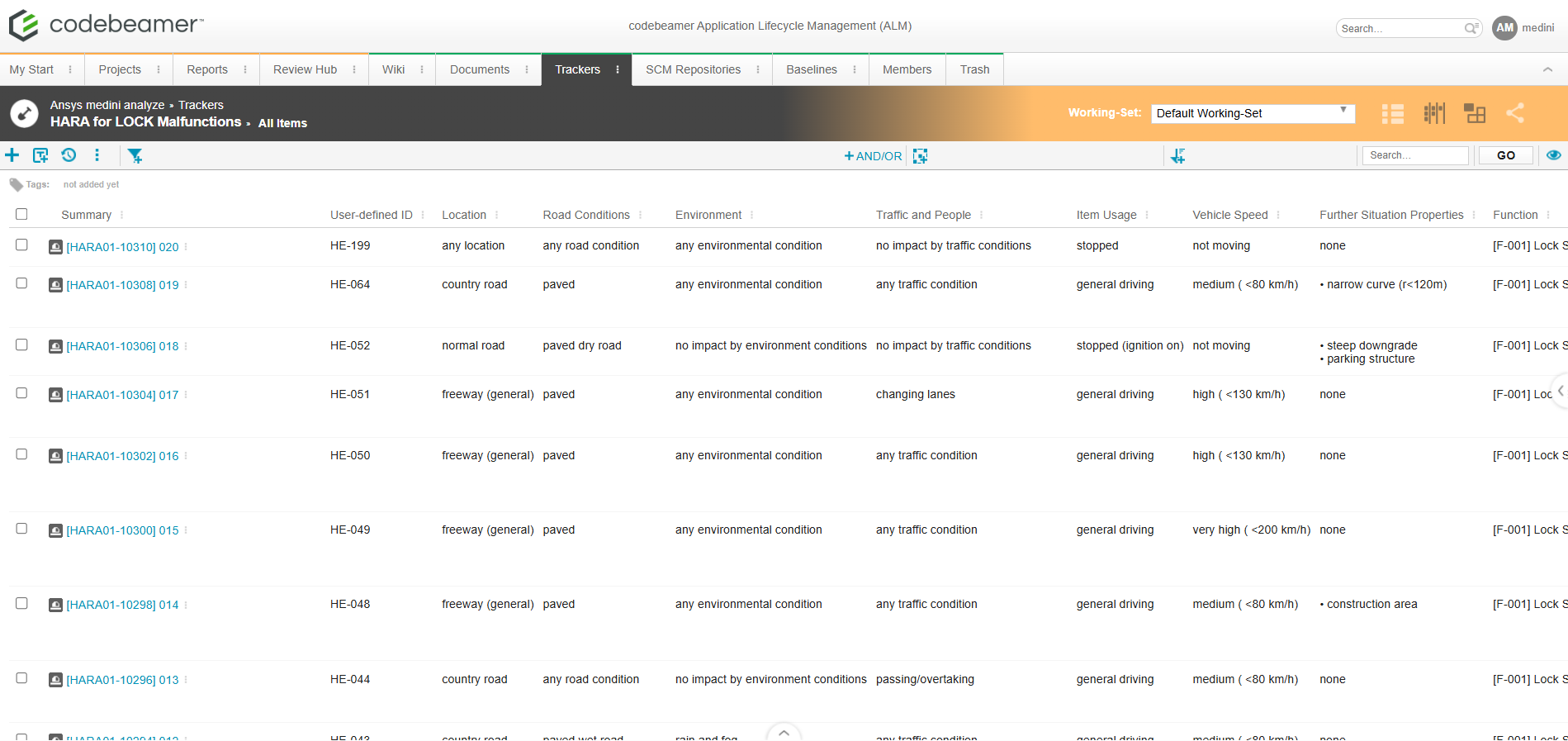Open item link HARA01-10304 017
Viewport: 1568px width, 741px height.
122,395
